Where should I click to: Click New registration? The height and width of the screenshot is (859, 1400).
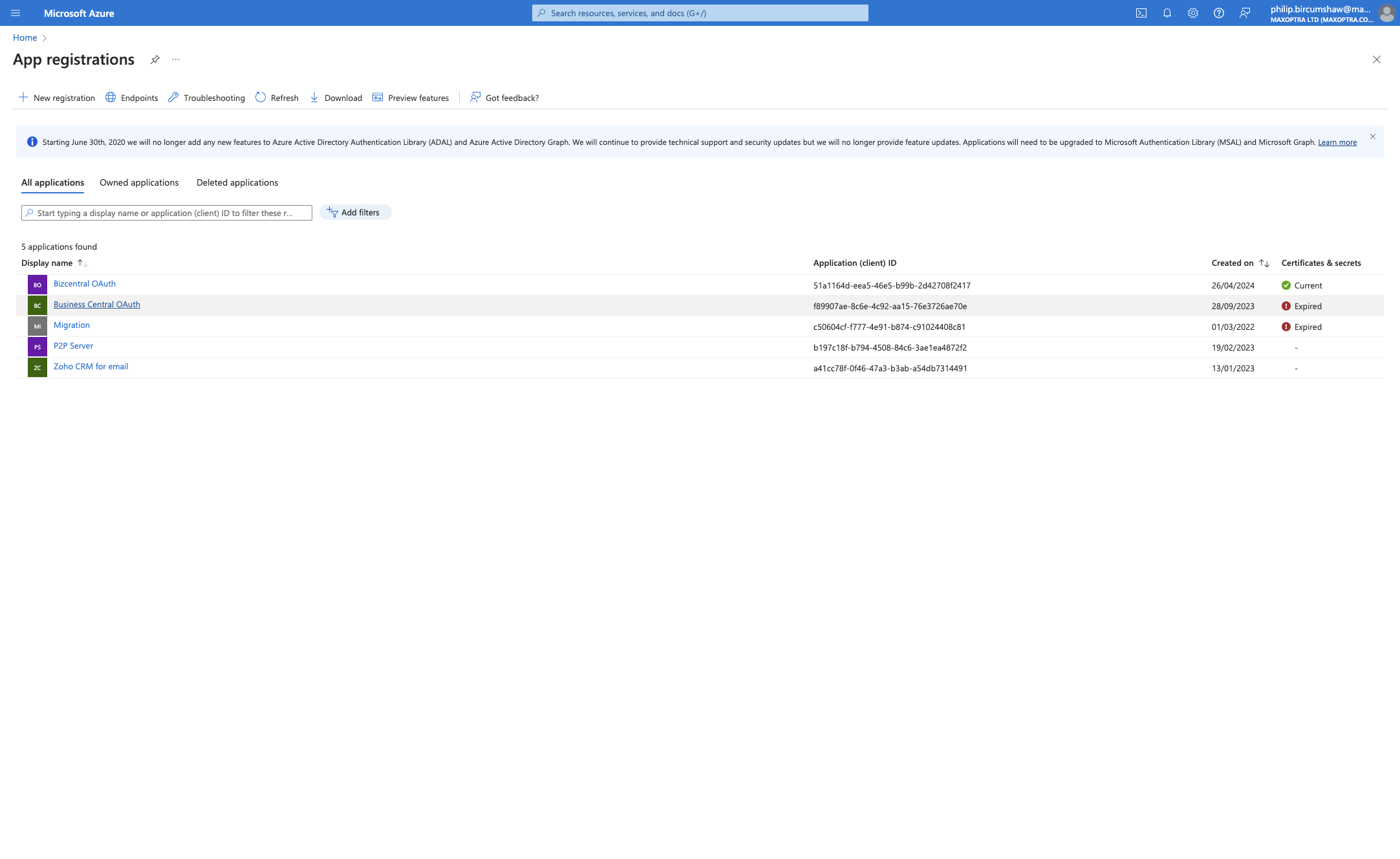[x=57, y=98]
